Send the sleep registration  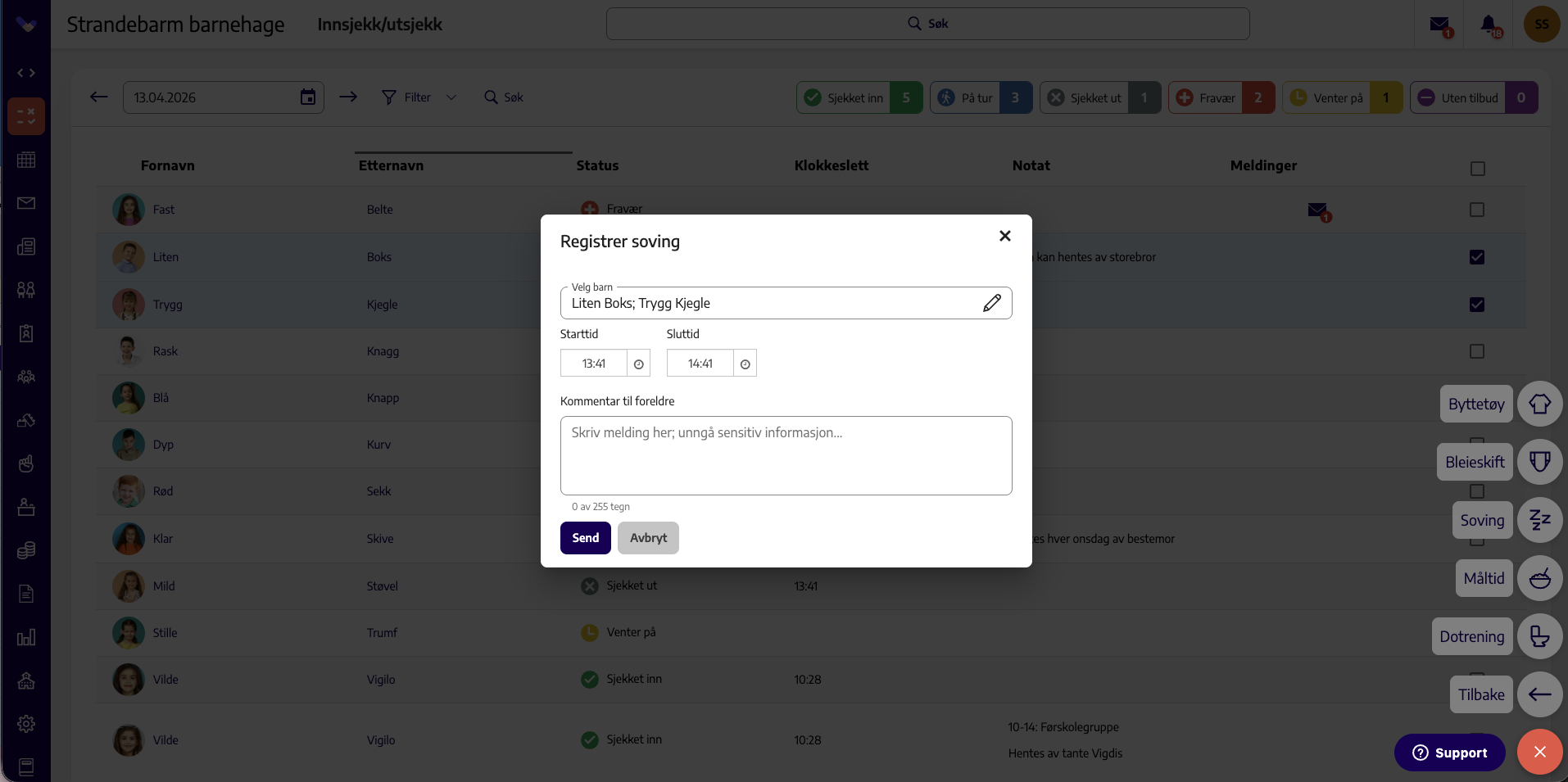click(586, 538)
